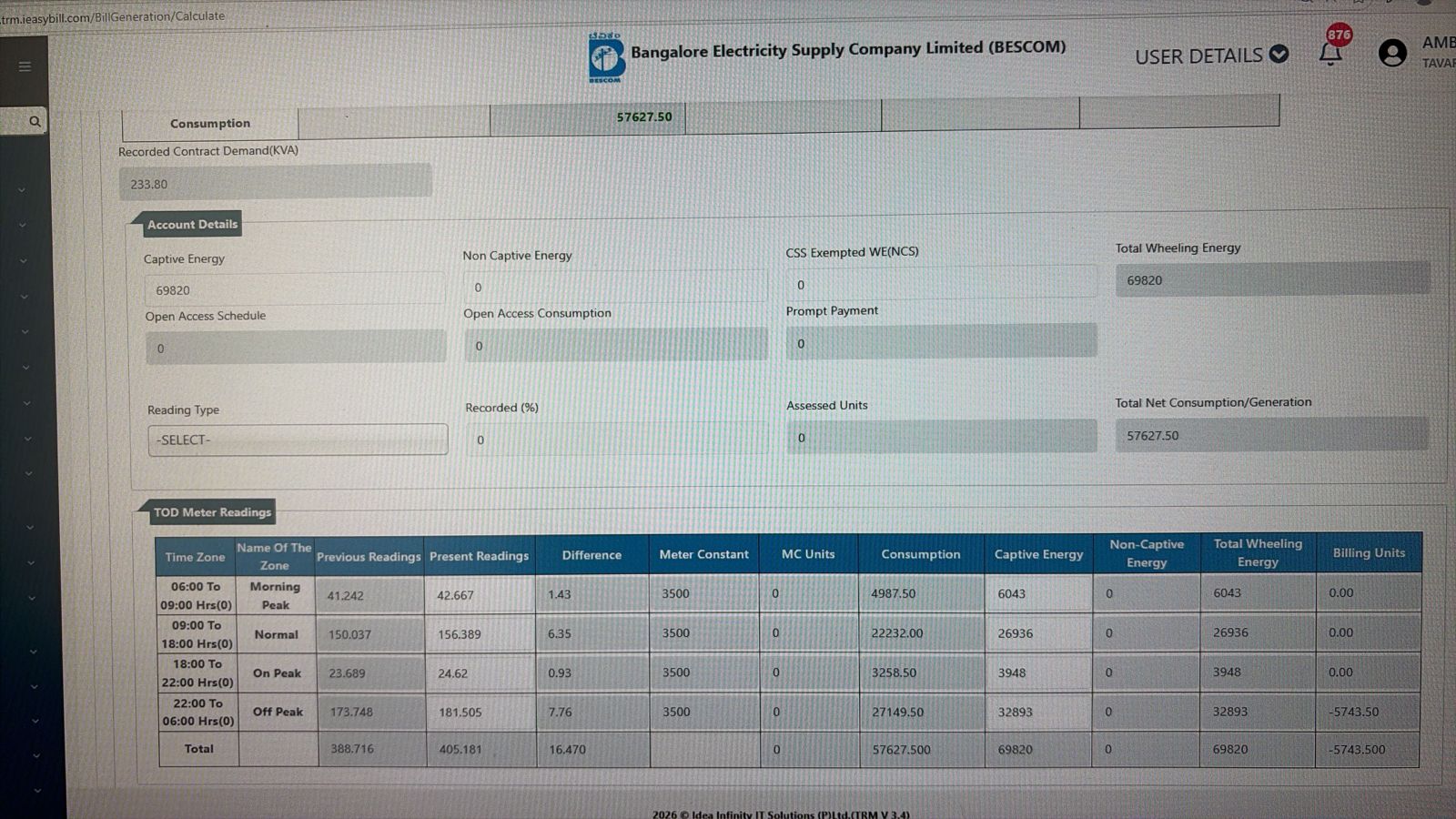Click the total present readings 405.181
The height and width of the screenshot is (819, 1456).
[x=481, y=749]
